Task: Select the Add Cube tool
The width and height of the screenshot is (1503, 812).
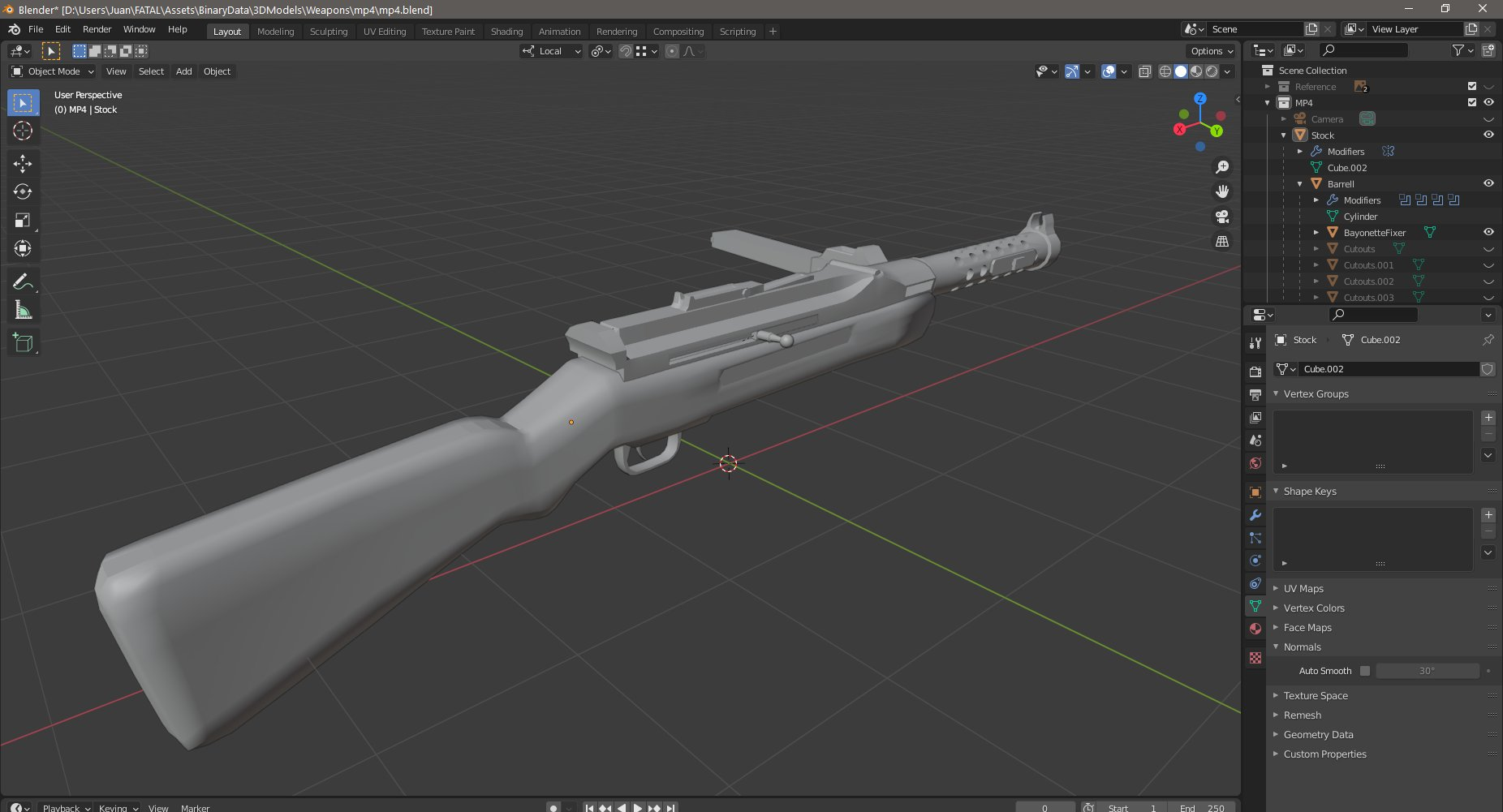Action: (x=23, y=343)
